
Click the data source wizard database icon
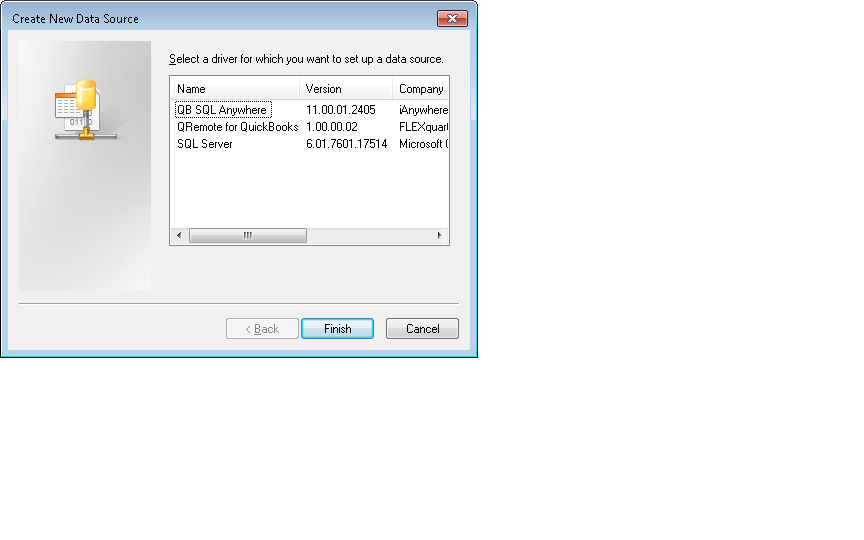[85, 110]
